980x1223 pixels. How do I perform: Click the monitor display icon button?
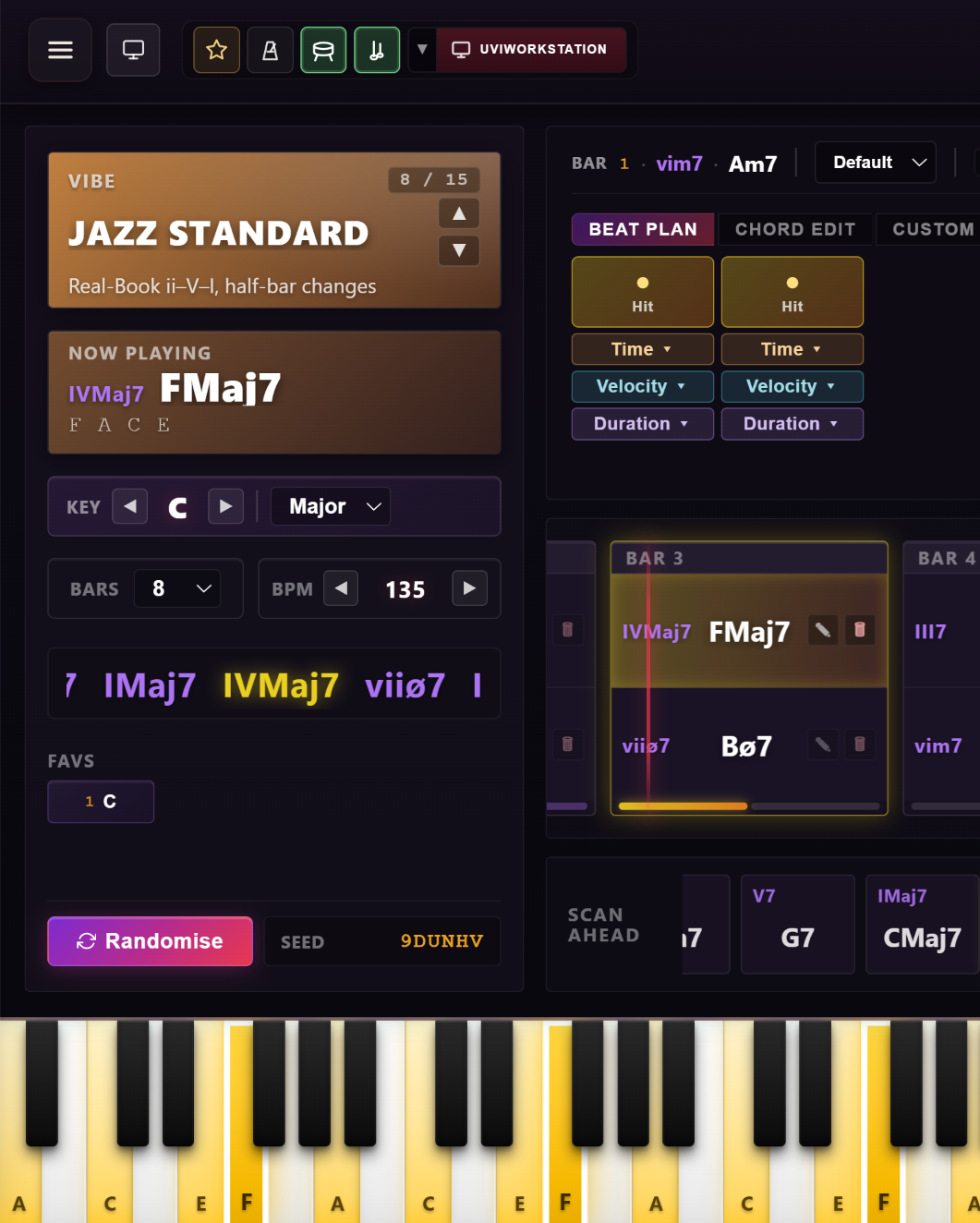coord(134,50)
